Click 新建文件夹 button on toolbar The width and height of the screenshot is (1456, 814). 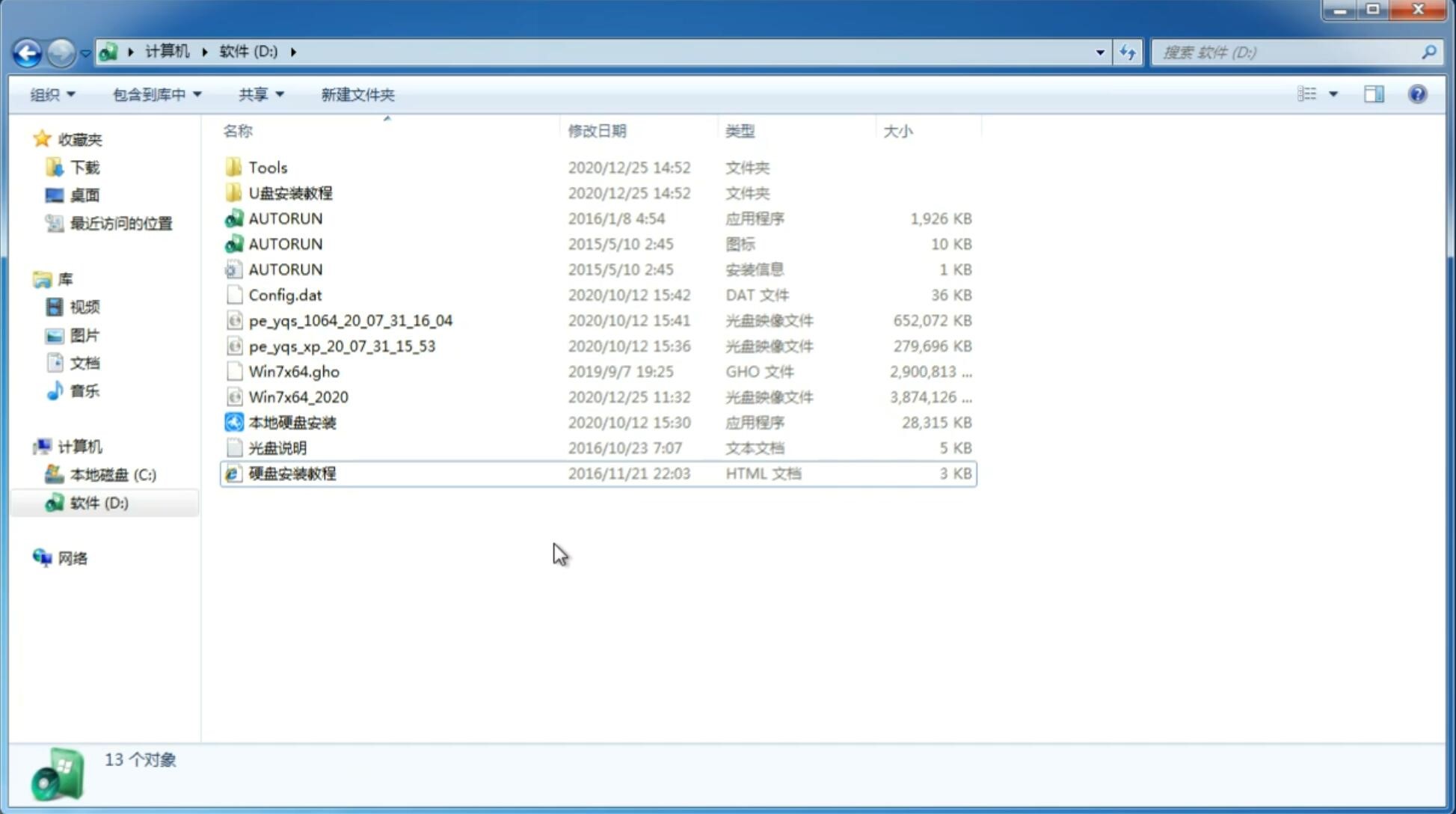tap(357, 94)
